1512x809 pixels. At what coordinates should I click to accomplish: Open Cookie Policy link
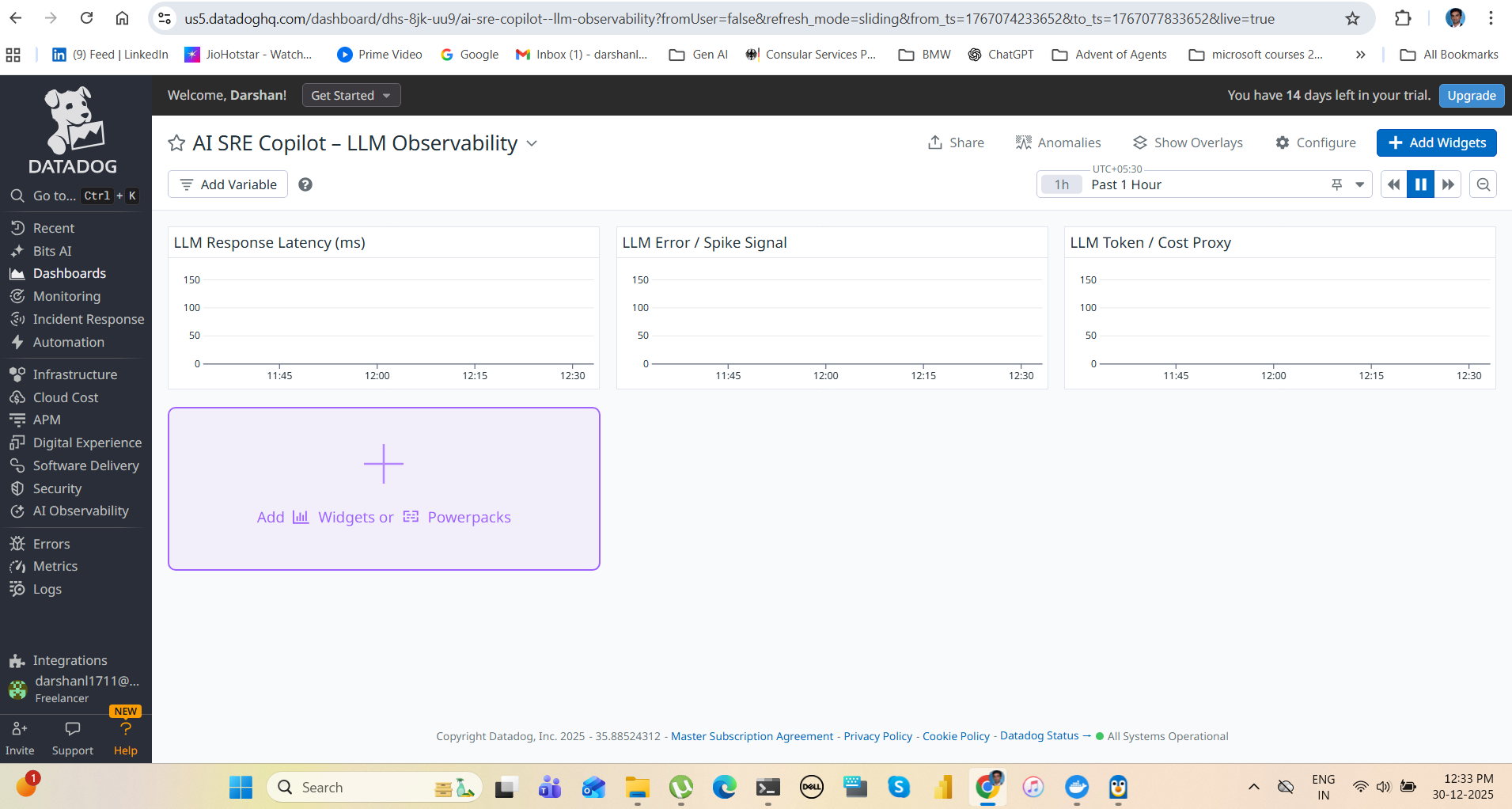click(x=956, y=736)
